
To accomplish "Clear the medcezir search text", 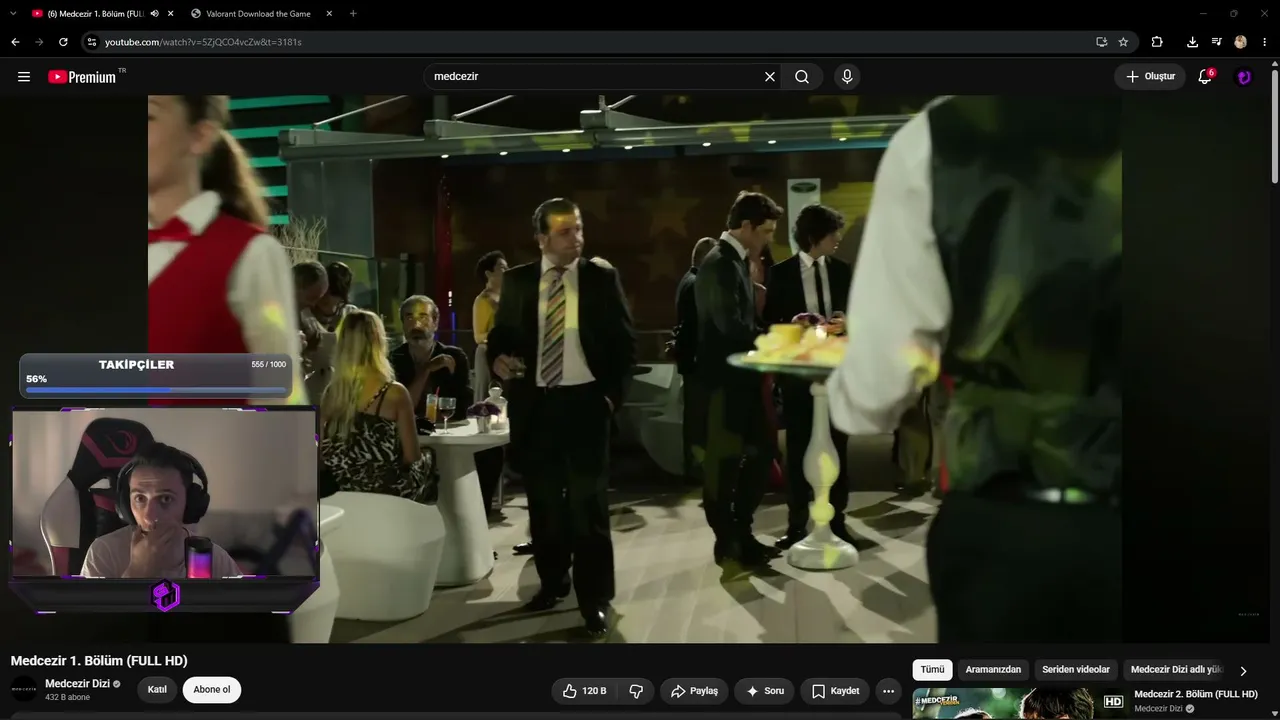I will (770, 77).
